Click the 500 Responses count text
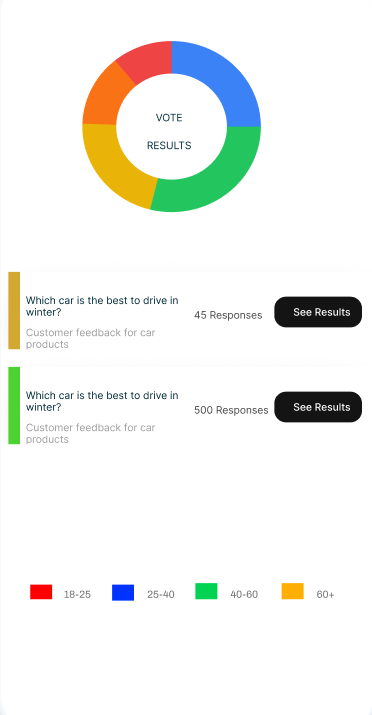This screenshot has height=715, width=372. 231,410
